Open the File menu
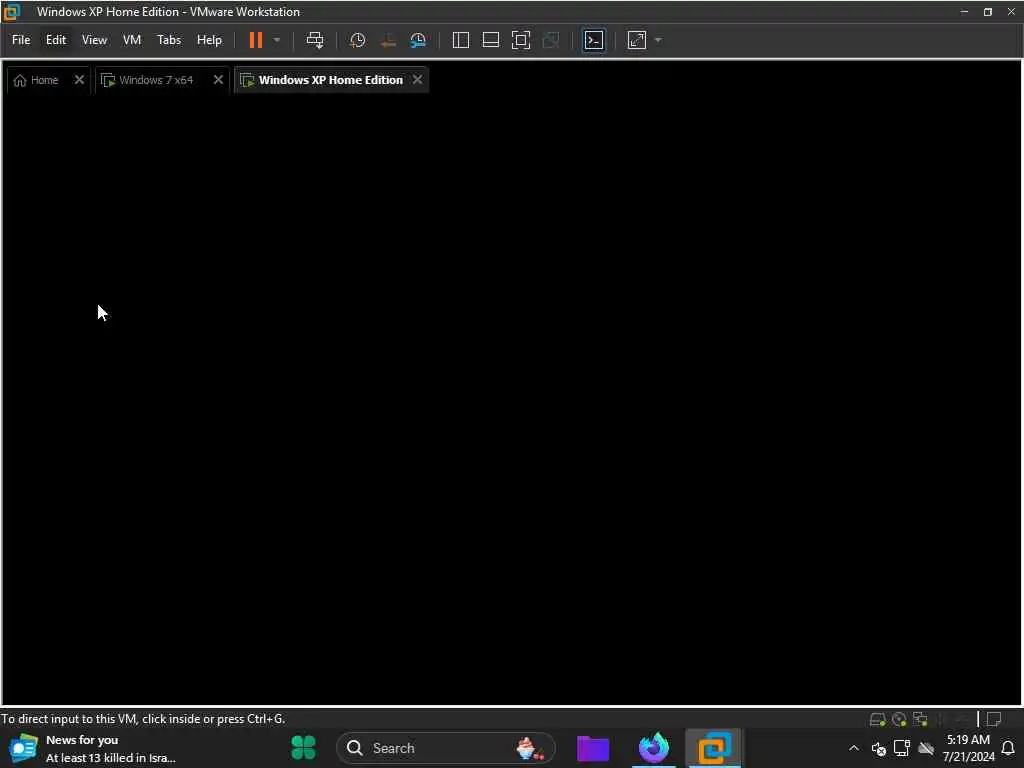The height and width of the screenshot is (768, 1024). pos(21,40)
